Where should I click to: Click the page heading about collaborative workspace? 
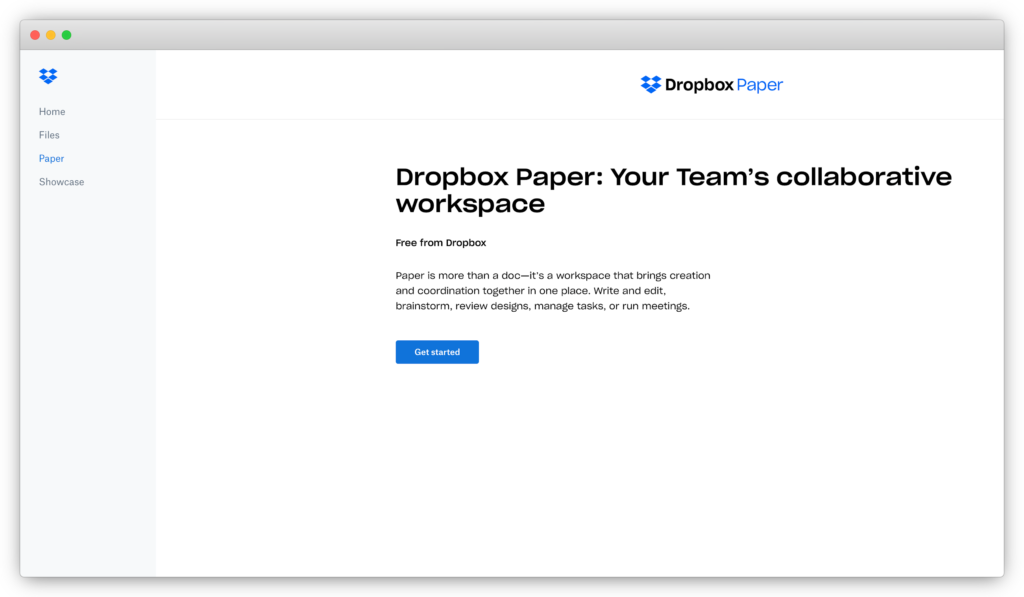(672, 189)
